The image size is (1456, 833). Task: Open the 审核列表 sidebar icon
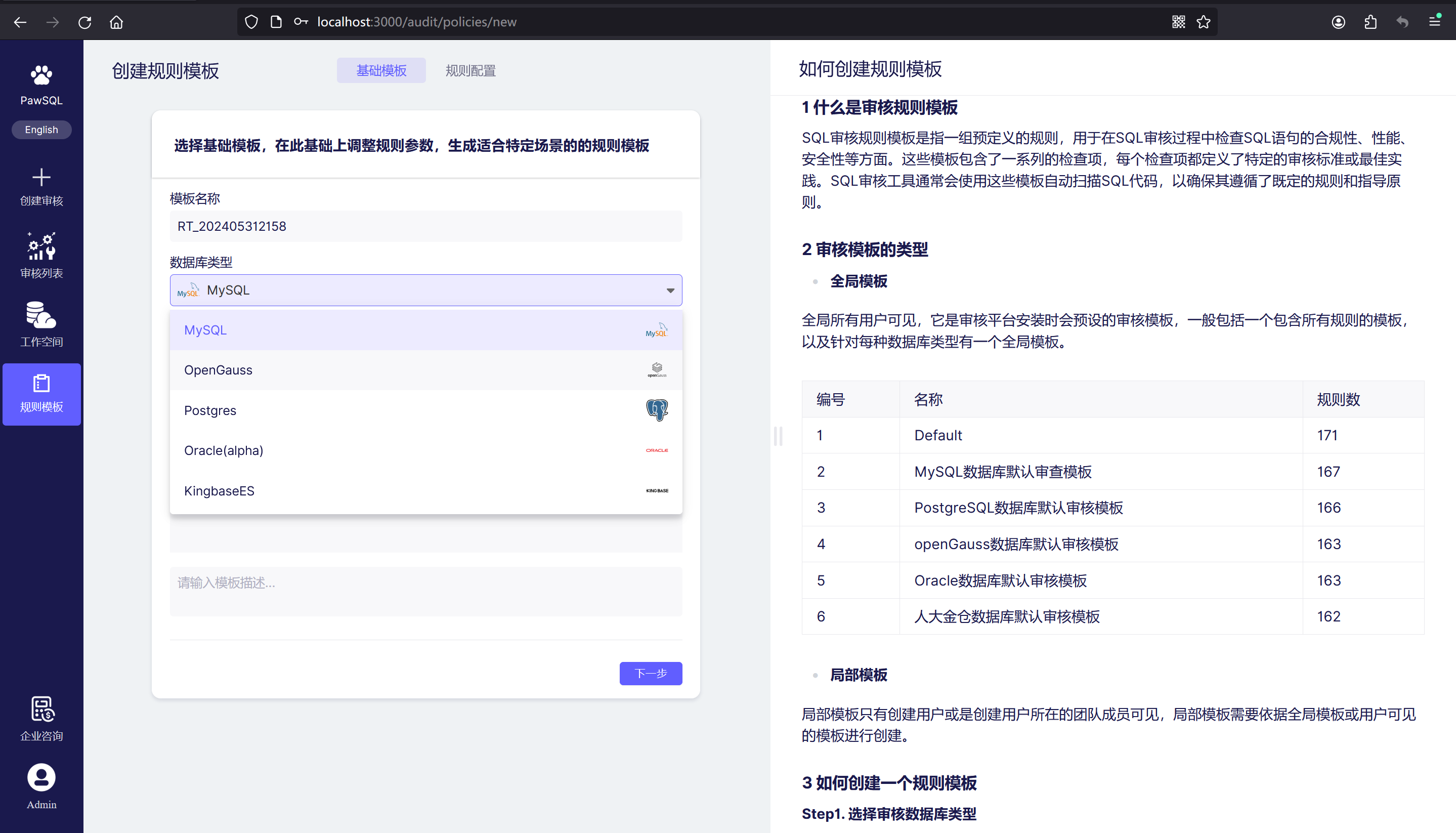pos(41,246)
